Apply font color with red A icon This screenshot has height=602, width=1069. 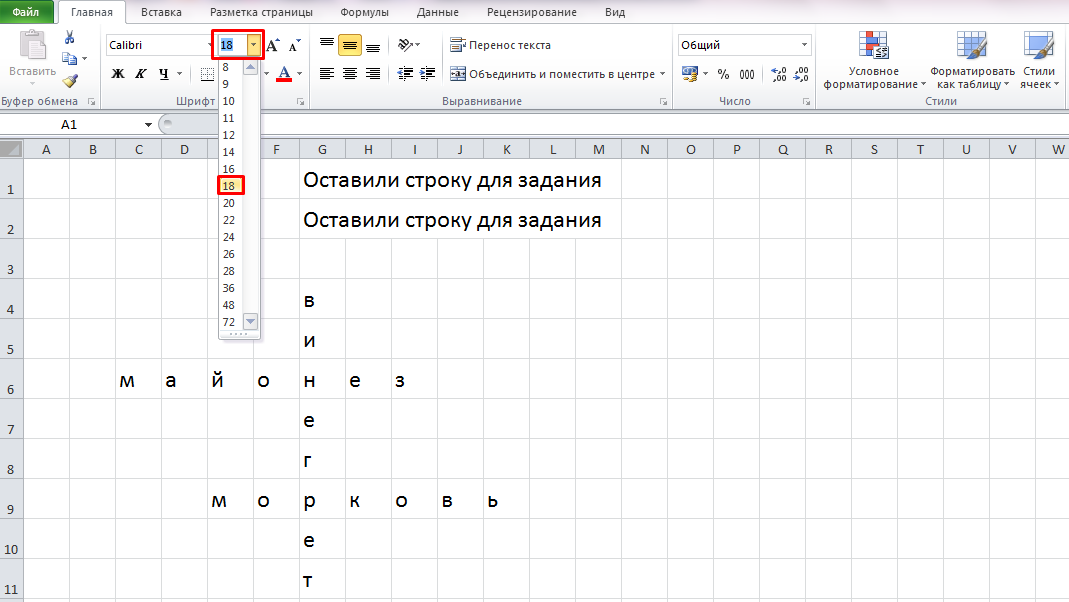tap(284, 74)
